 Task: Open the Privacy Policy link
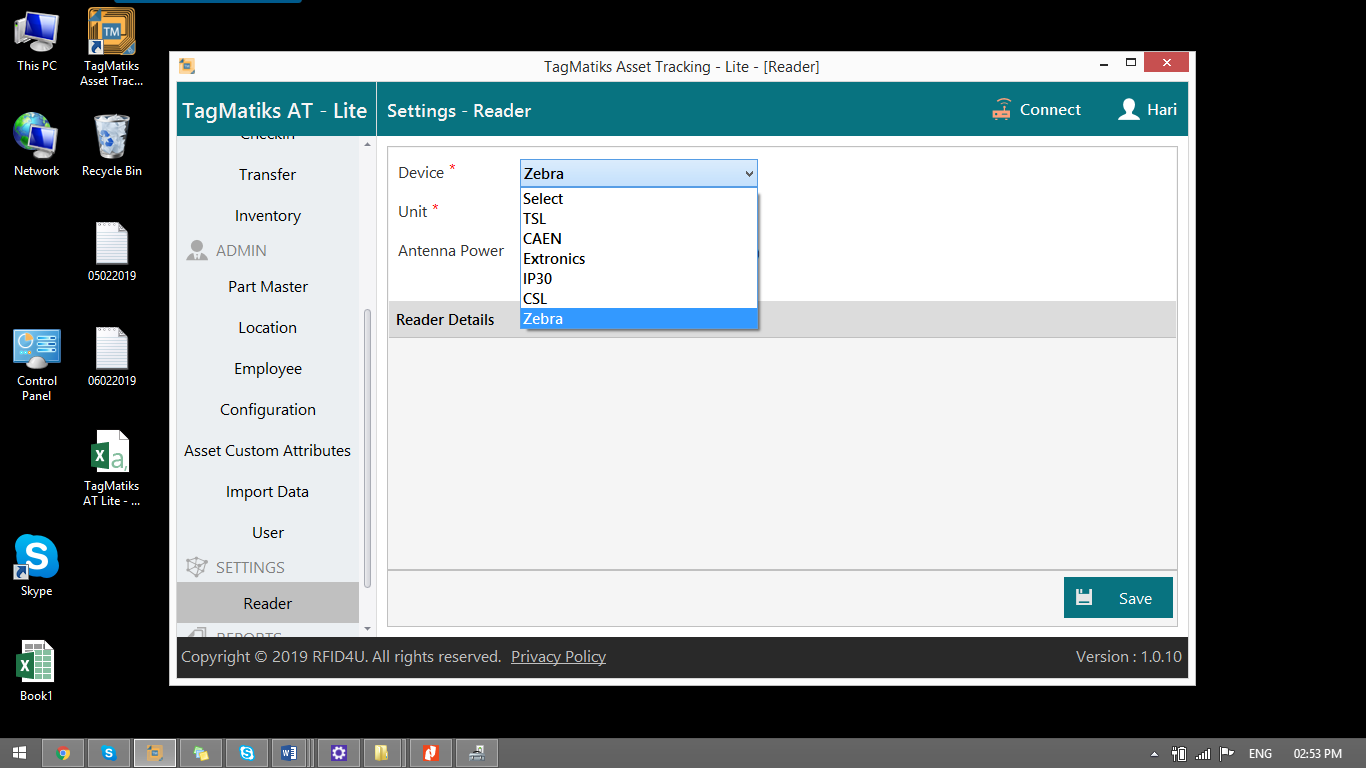click(558, 657)
